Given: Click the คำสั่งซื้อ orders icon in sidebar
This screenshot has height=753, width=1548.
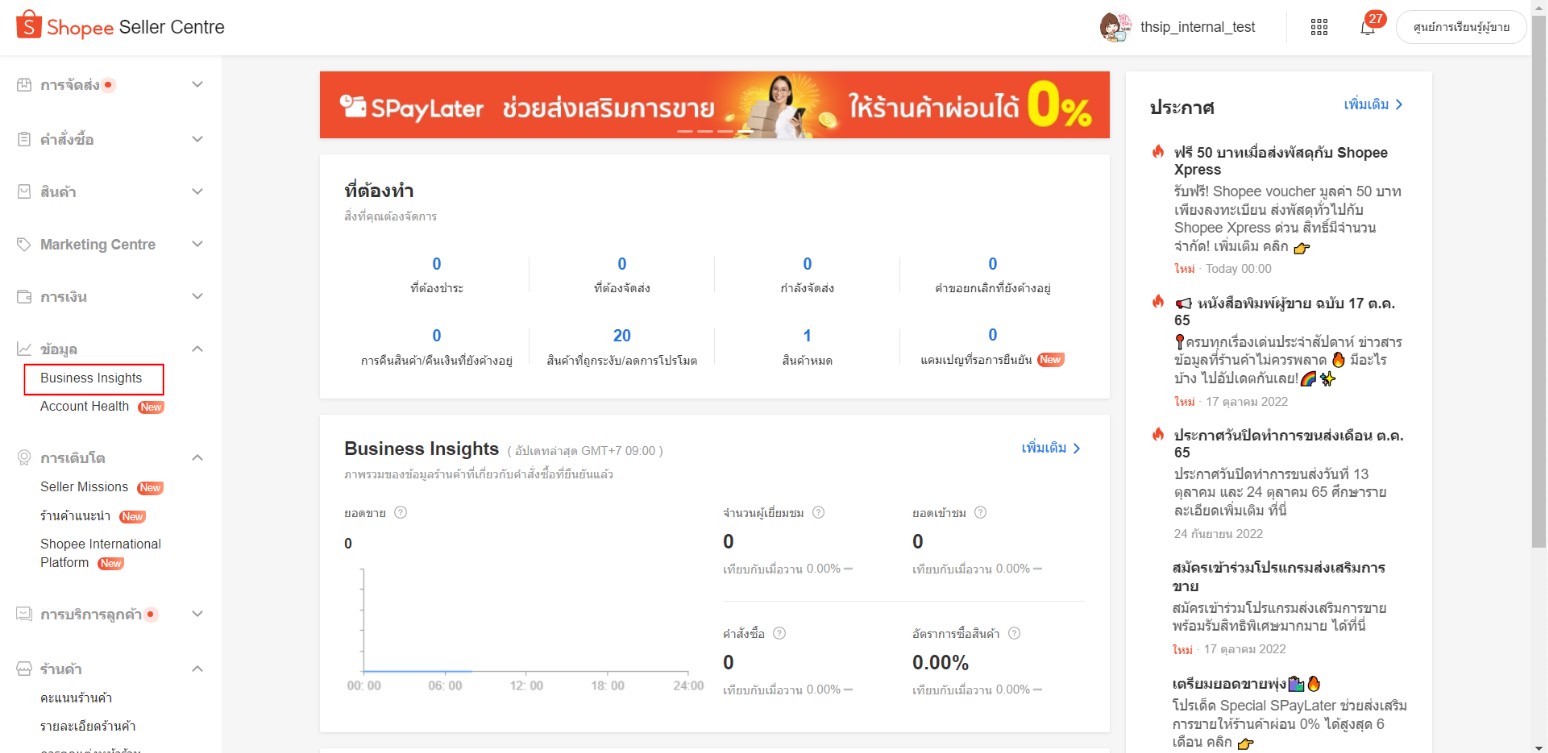Looking at the screenshot, I should [21, 139].
